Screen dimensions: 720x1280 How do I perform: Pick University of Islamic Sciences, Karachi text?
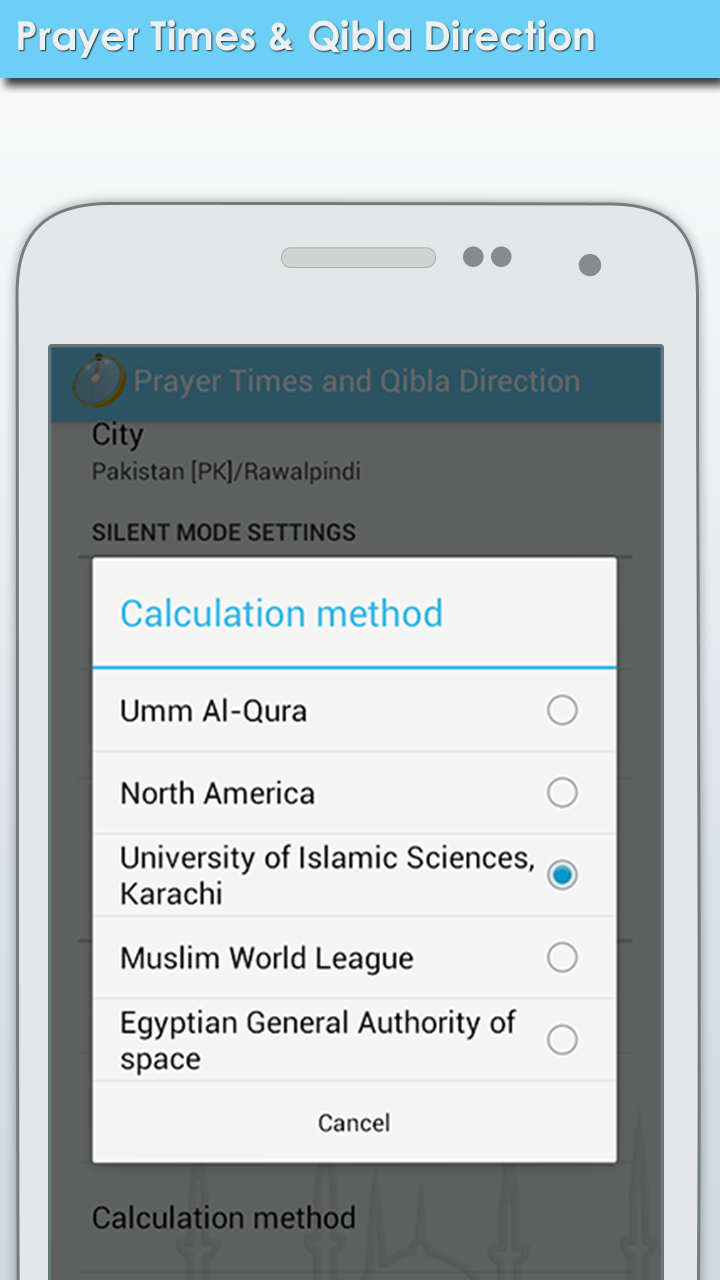point(327,875)
